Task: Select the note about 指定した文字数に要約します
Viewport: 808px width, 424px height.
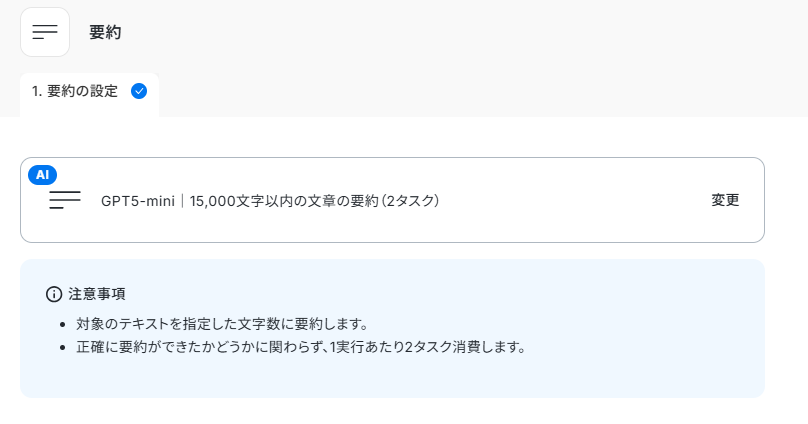Action: [x=222, y=324]
